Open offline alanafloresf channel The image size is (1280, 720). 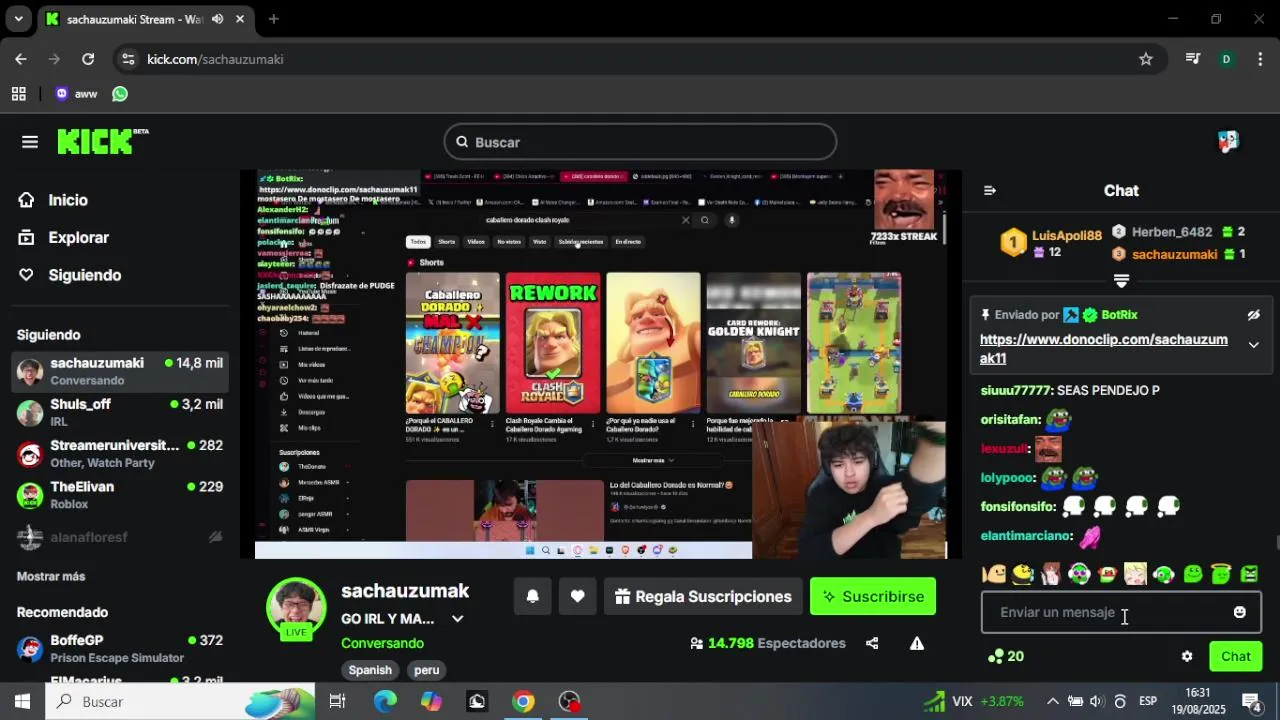pos(120,537)
